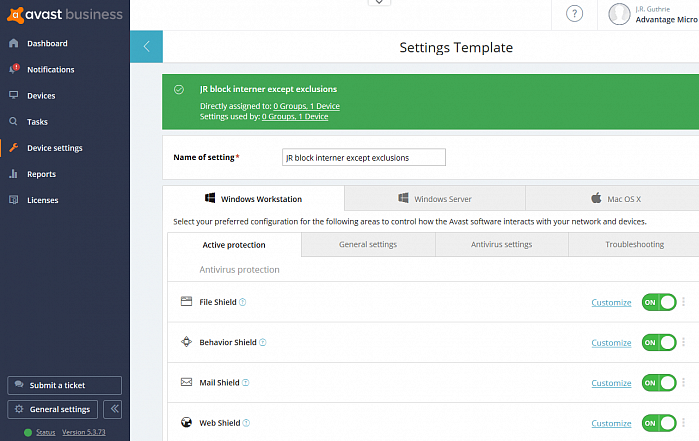
Task: Open File Shield more options menu
Action: (x=685, y=302)
